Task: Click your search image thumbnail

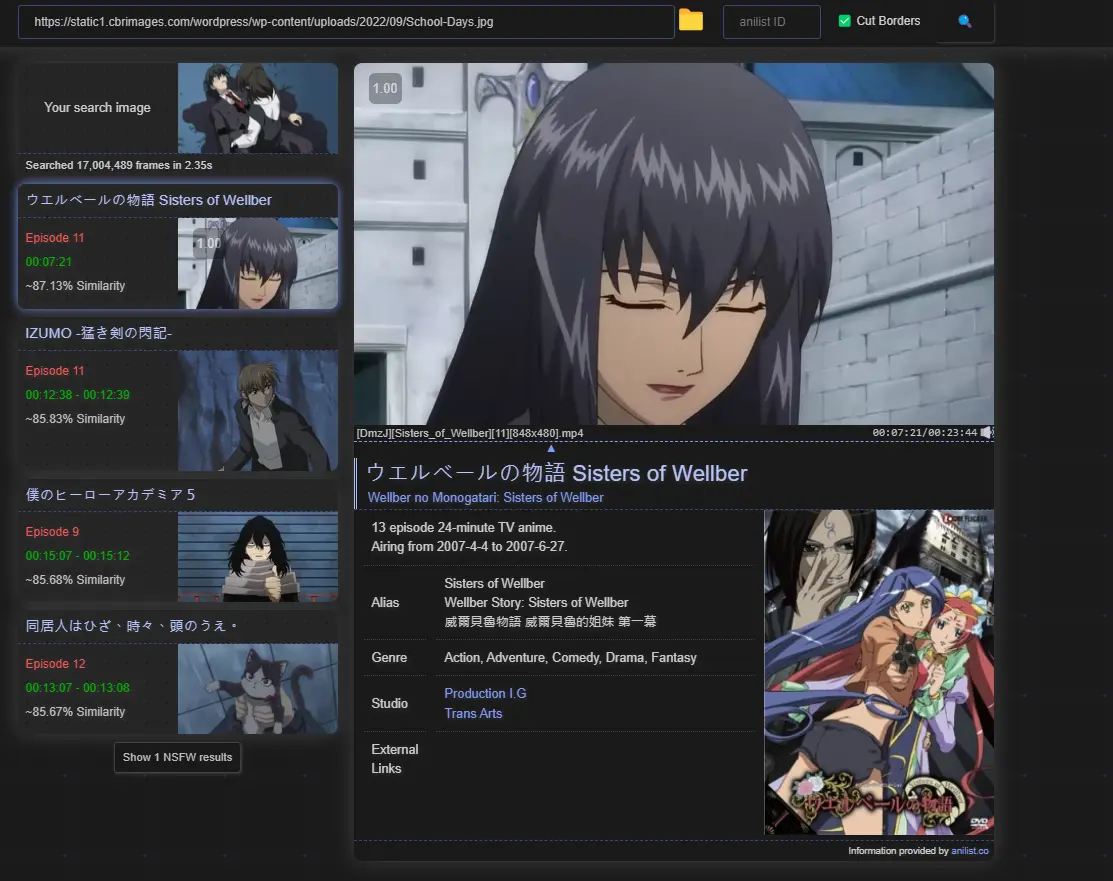Action: tap(258, 108)
